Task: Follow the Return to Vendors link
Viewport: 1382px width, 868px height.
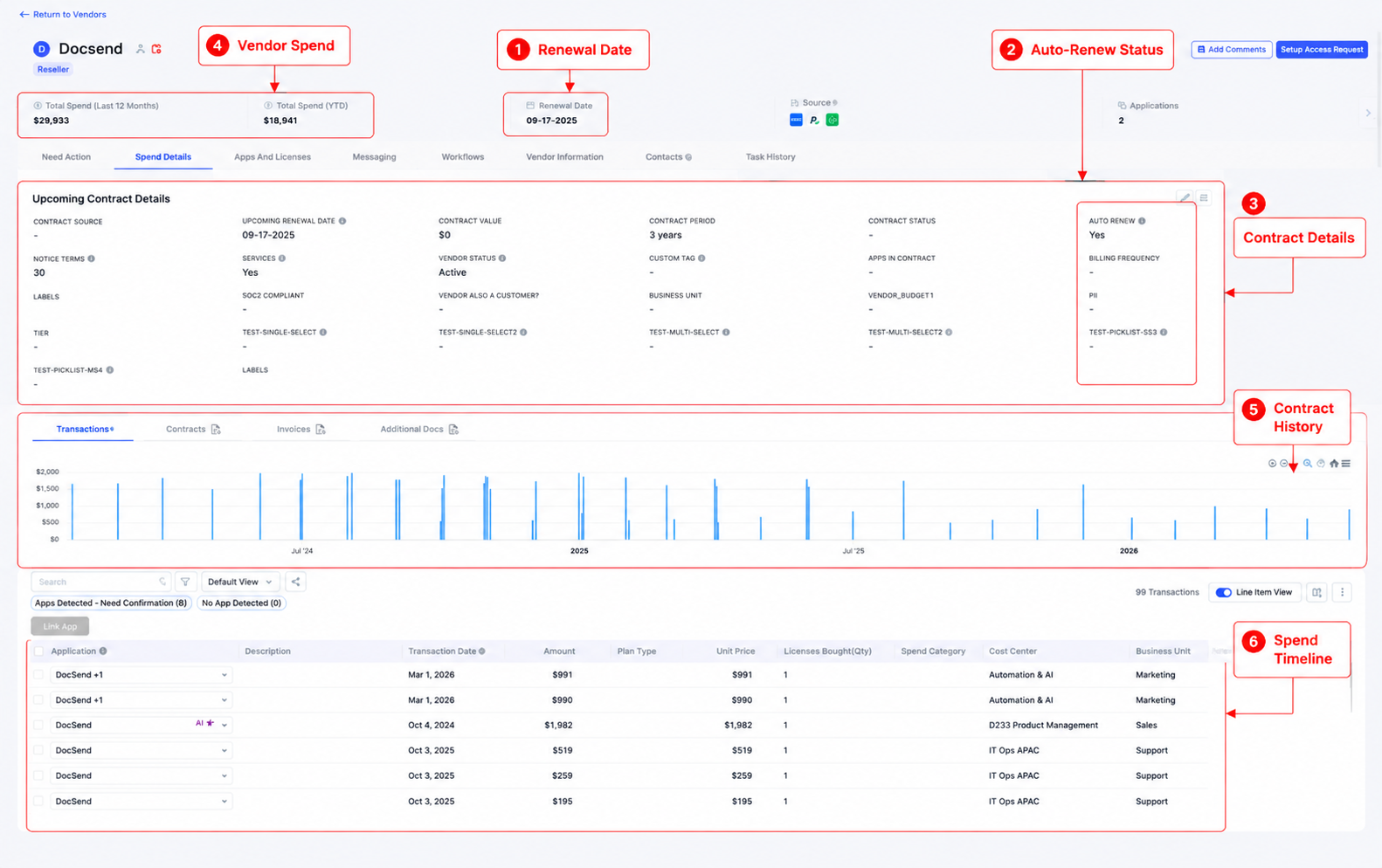Action: click(63, 15)
